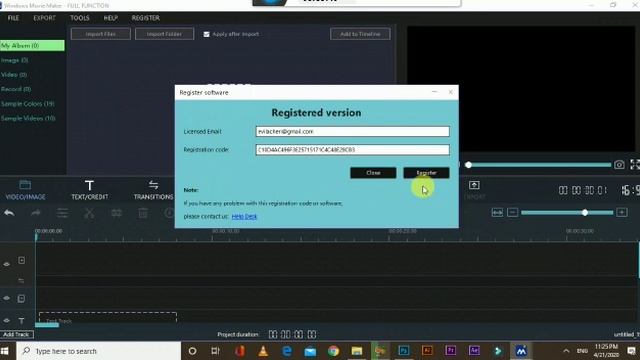The image size is (640, 360).
Task: Click the trash delete icon
Action: point(143,213)
